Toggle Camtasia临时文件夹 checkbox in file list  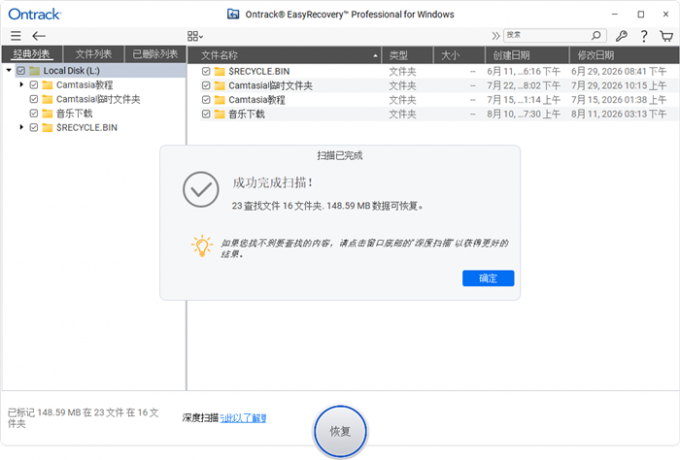point(206,85)
